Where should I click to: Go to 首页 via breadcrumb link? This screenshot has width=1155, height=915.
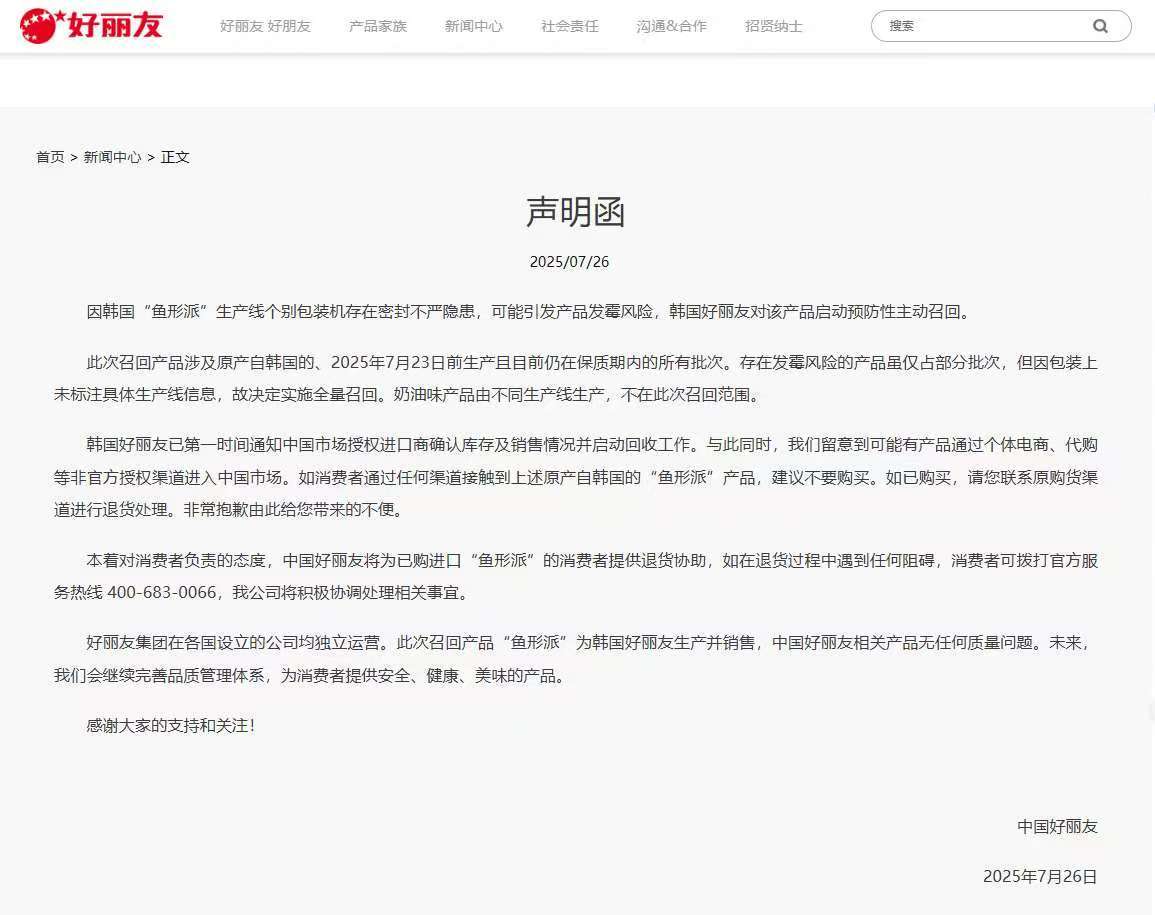[50, 157]
